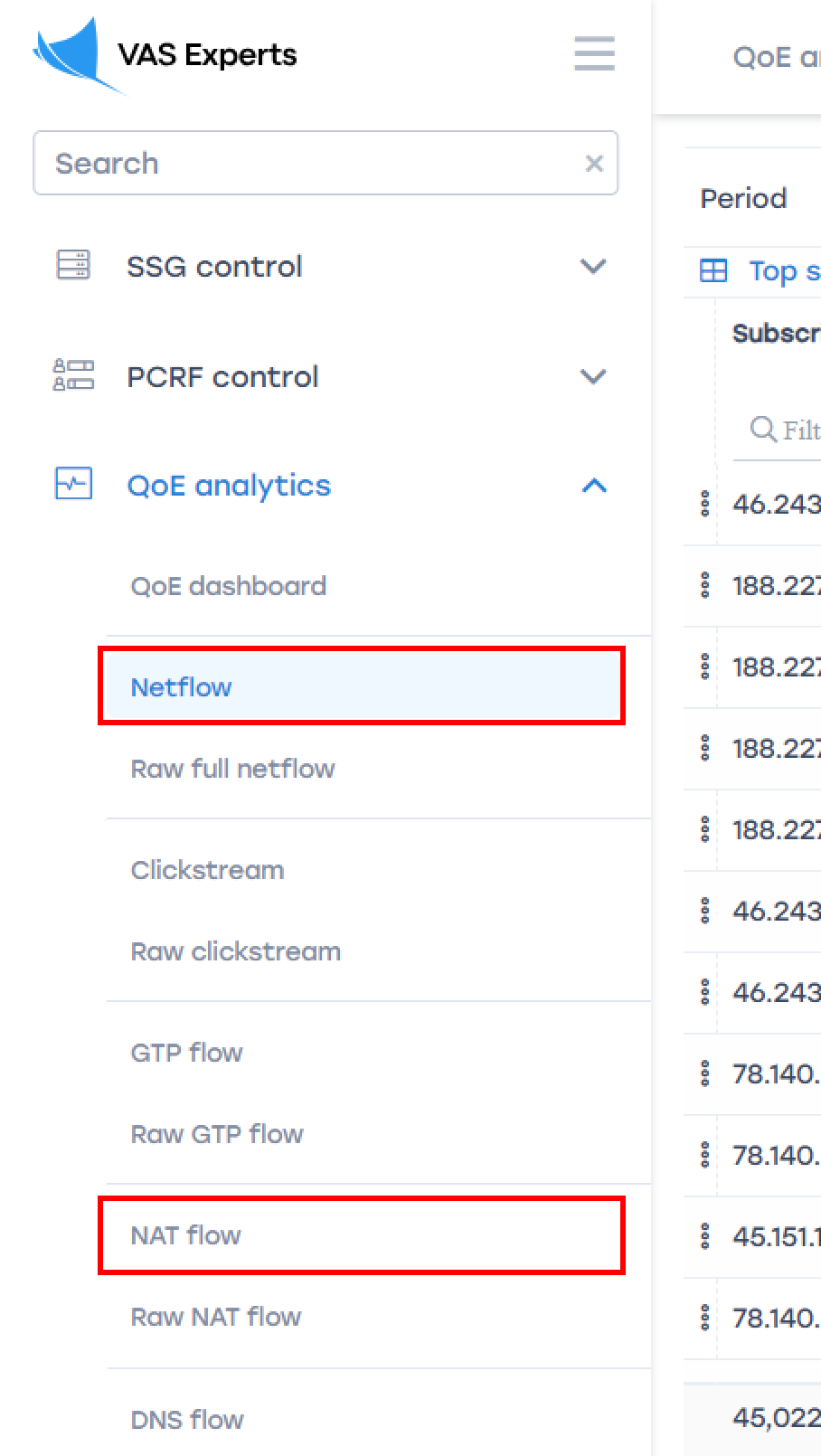The image size is (821, 1456).
Task: Collapse sidebar with hamburger menu icon
Action: pyautogui.click(x=594, y=54)
